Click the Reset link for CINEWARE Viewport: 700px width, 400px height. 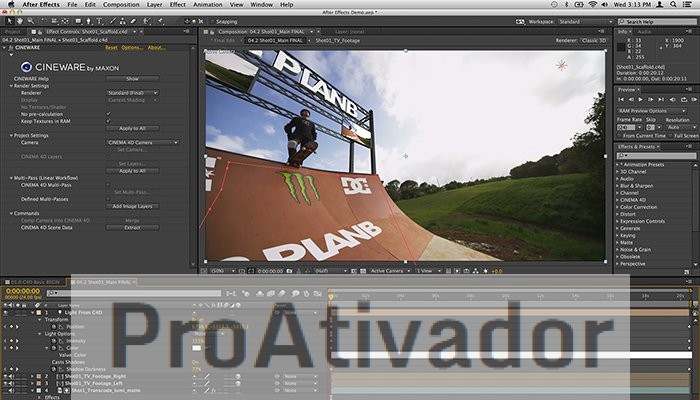(111, 48)
